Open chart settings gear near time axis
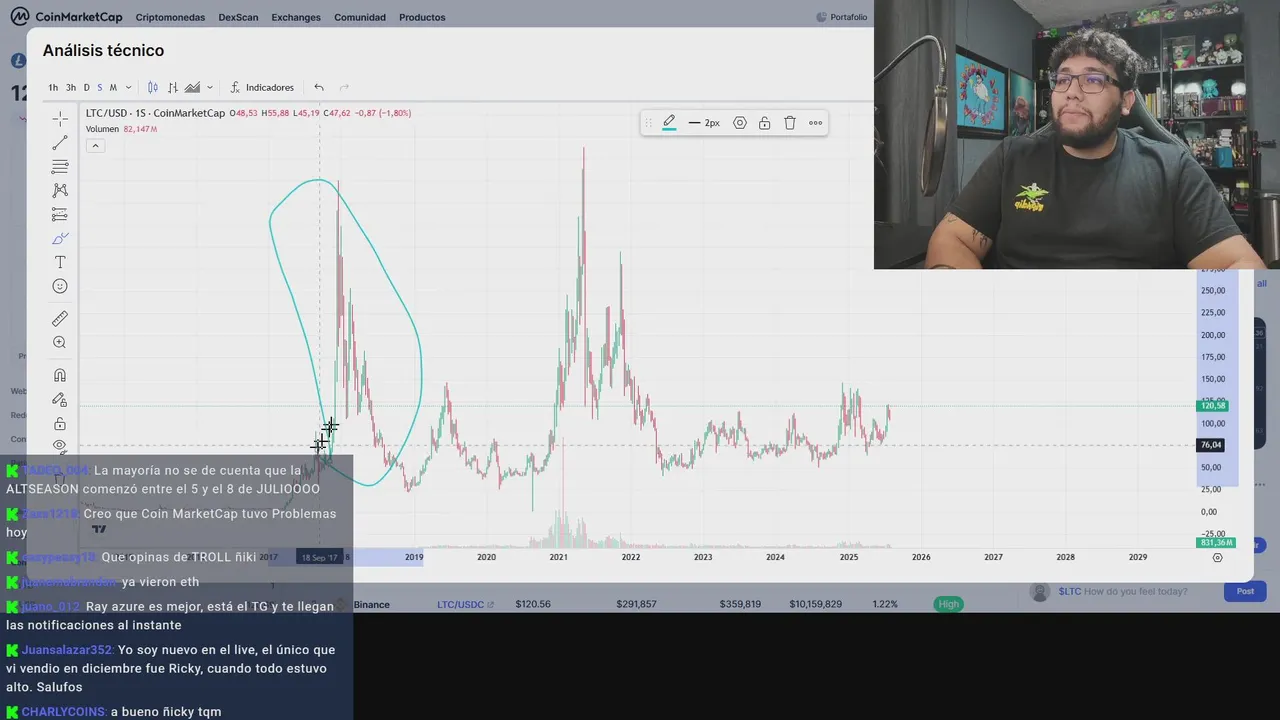This screenshot has height=720, width=1280. [x=1217, y=557]
